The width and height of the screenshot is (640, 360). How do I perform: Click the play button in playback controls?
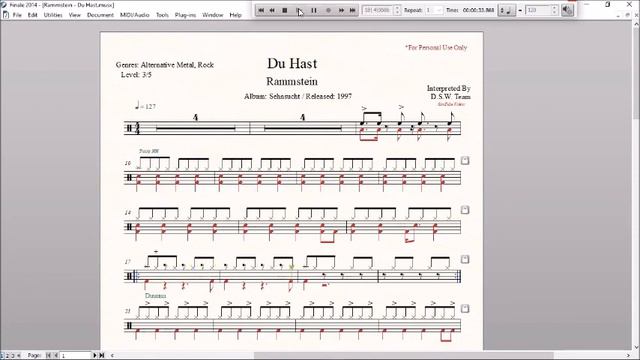pyautogui.click(x=299, y=10)
